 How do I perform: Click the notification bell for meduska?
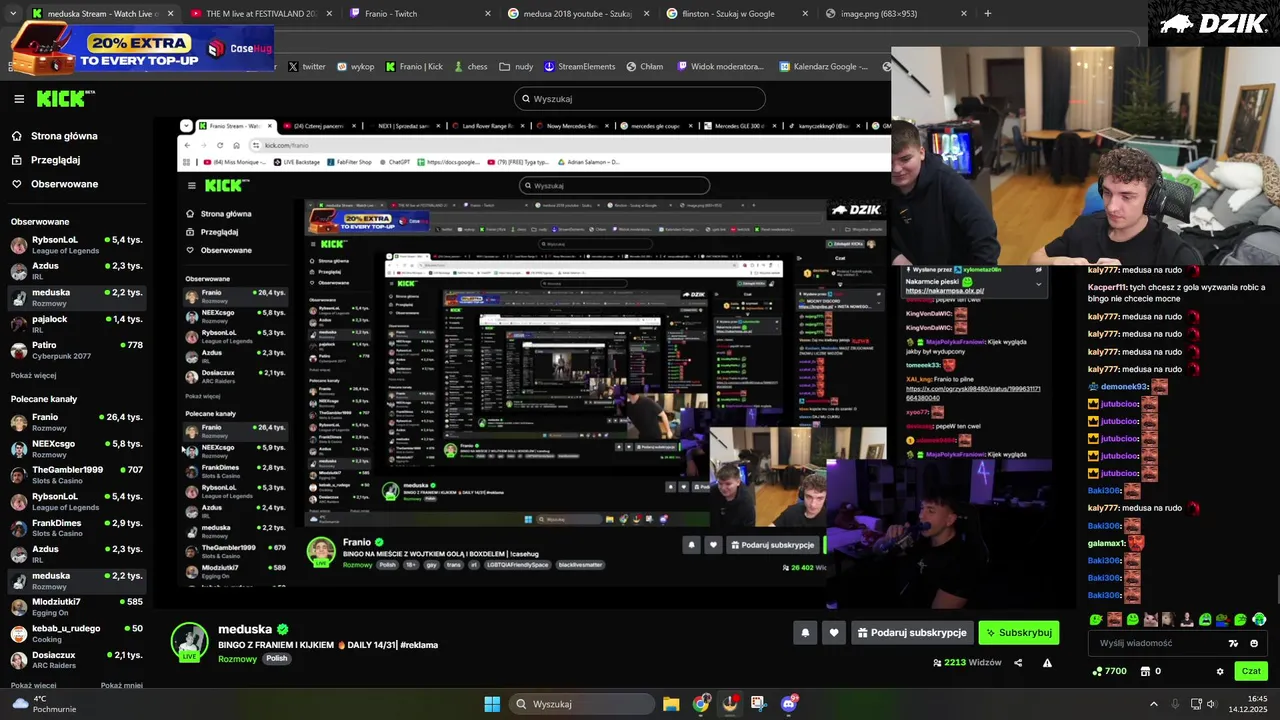click(x=805, y=633)
